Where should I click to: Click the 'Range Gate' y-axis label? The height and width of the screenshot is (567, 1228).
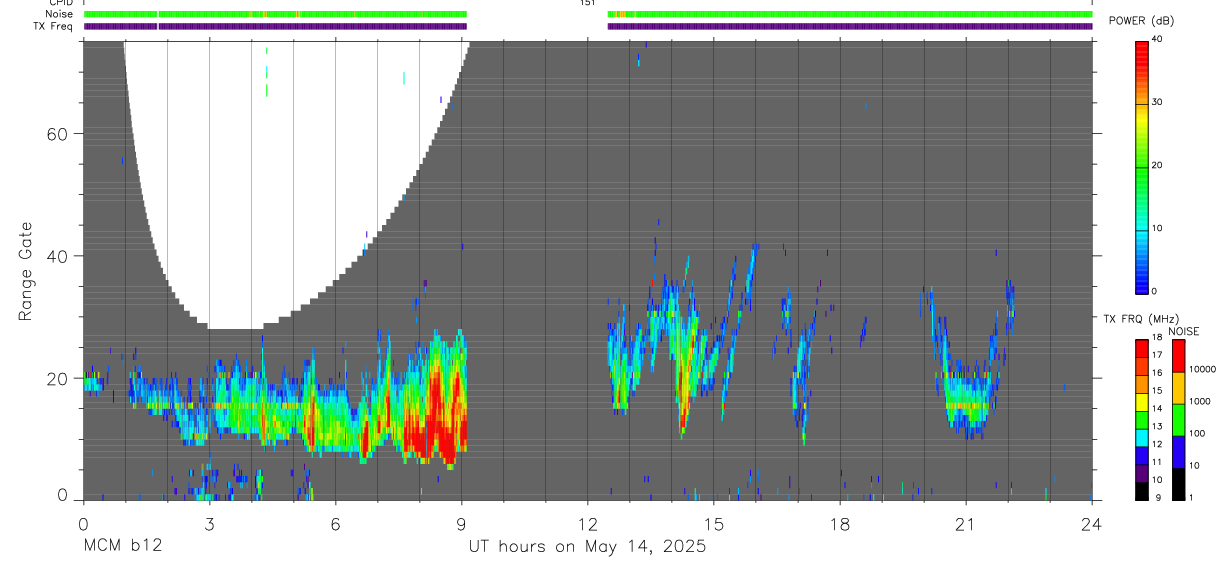[25, 271]
